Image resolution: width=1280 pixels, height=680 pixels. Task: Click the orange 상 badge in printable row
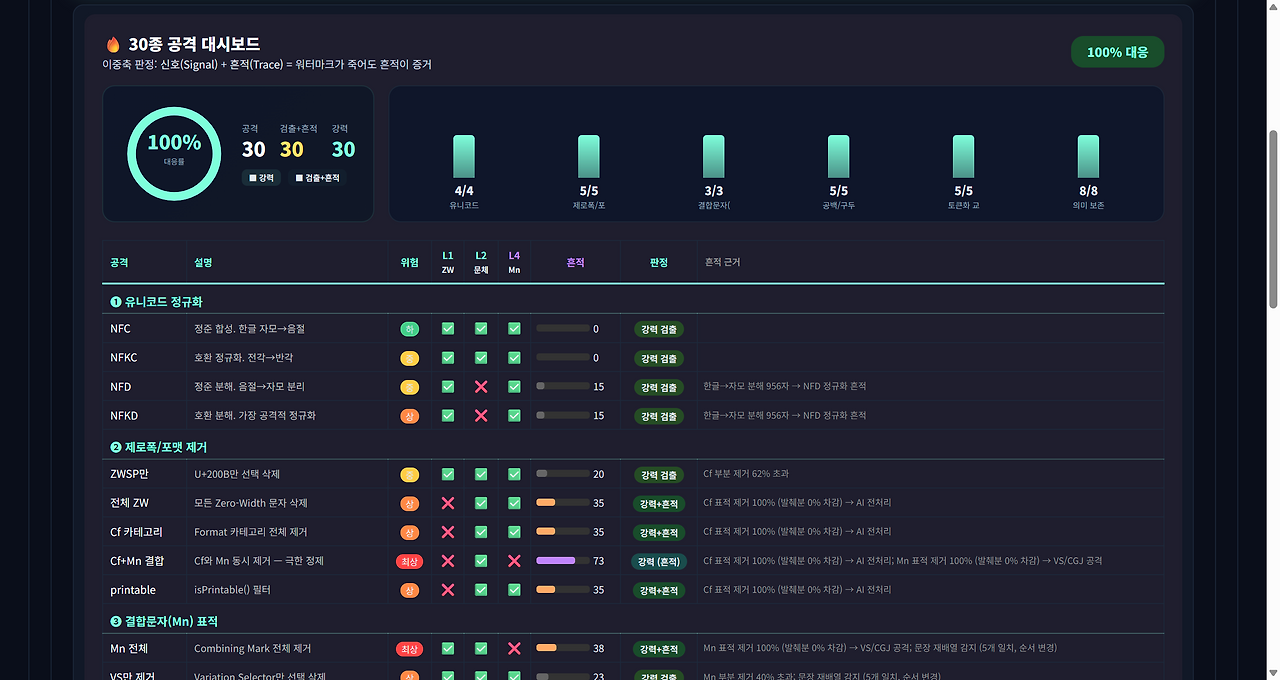(409, 590)
